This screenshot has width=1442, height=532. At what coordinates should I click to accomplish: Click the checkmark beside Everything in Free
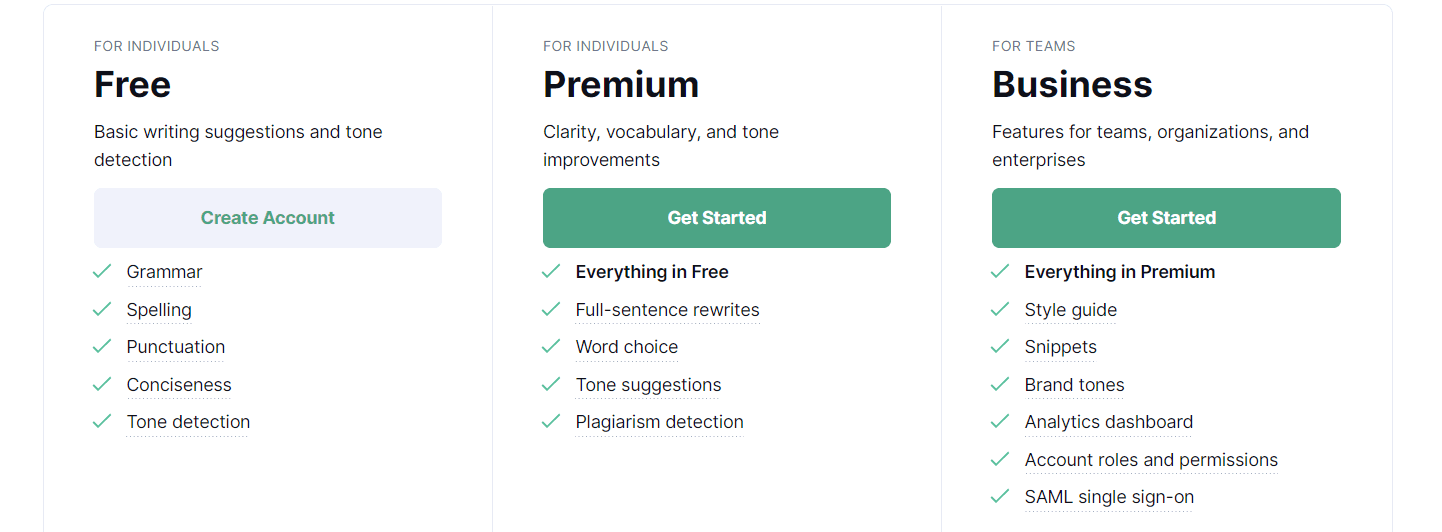coord(551,271)
